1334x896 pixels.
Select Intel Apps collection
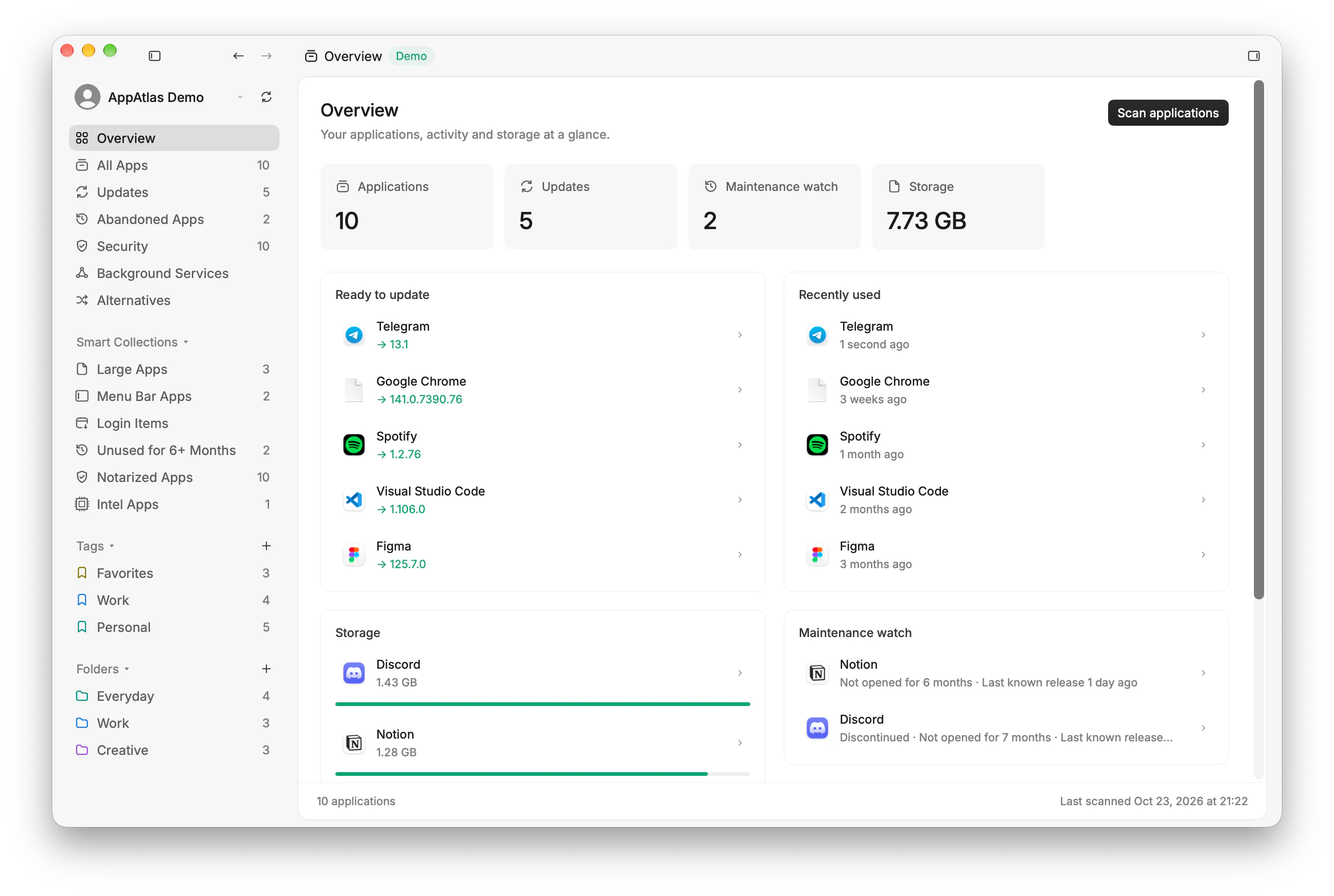click(x=174, y=504)
